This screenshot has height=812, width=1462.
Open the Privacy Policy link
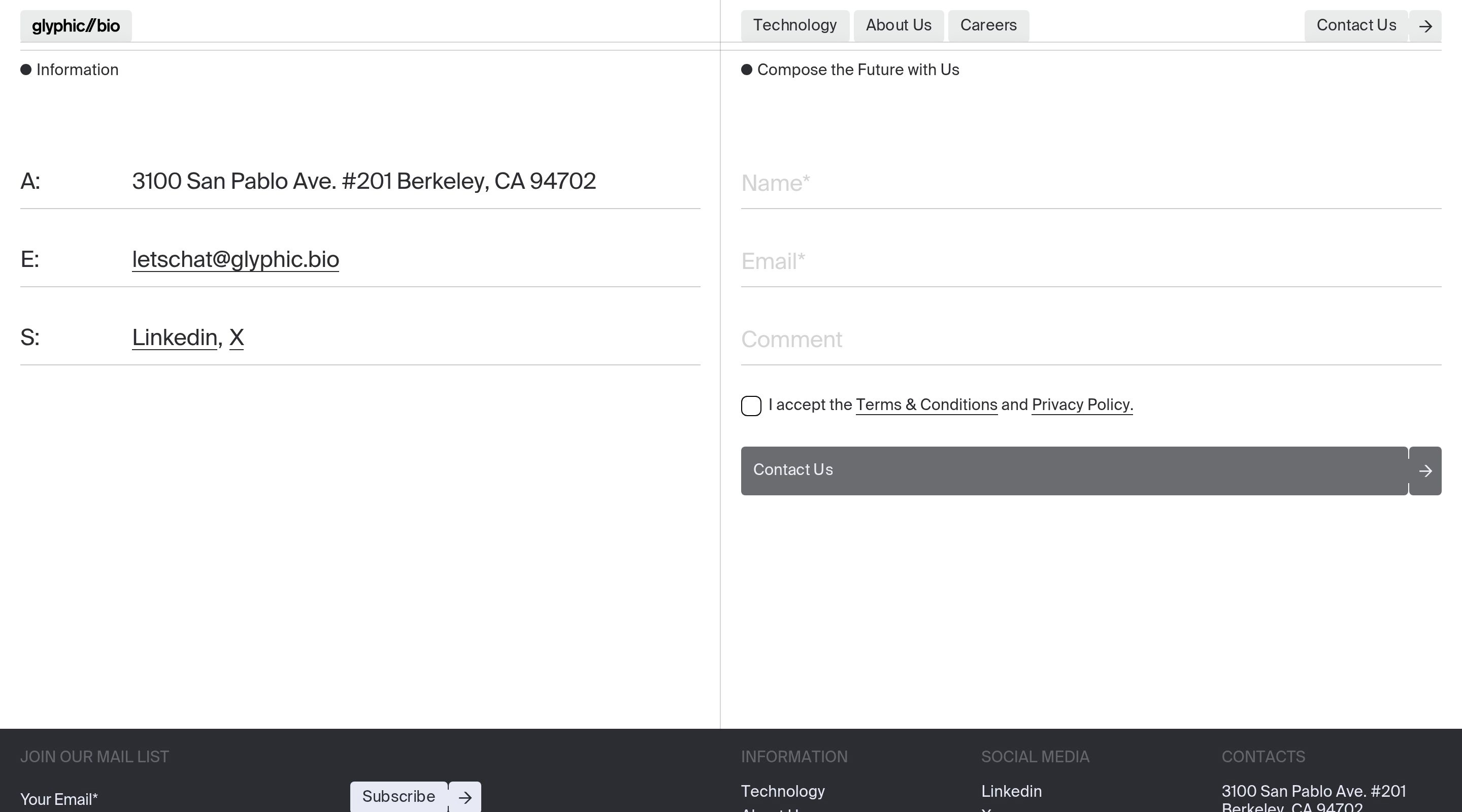coord(1082,405)
